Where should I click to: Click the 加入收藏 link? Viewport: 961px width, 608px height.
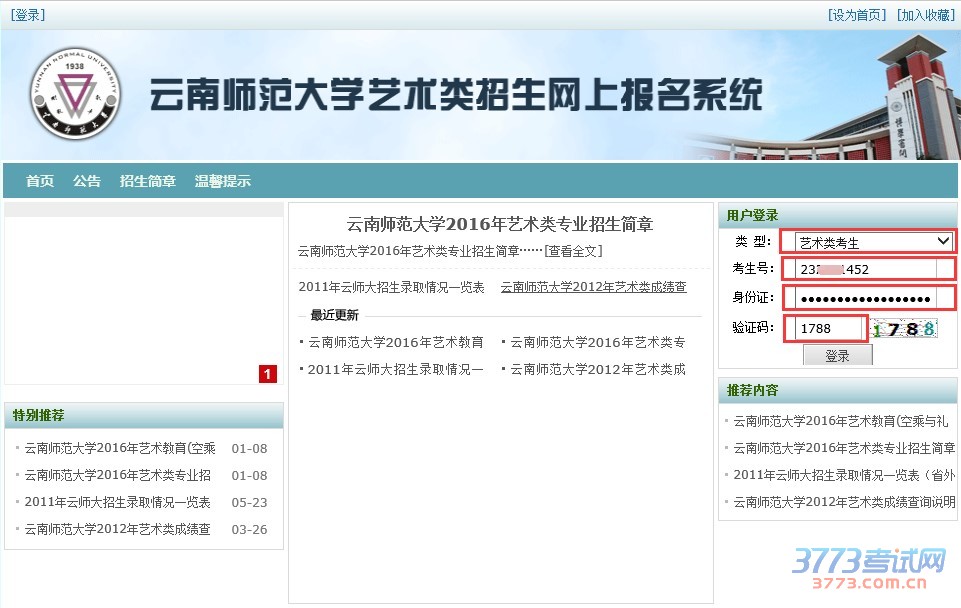pos(925,15)
